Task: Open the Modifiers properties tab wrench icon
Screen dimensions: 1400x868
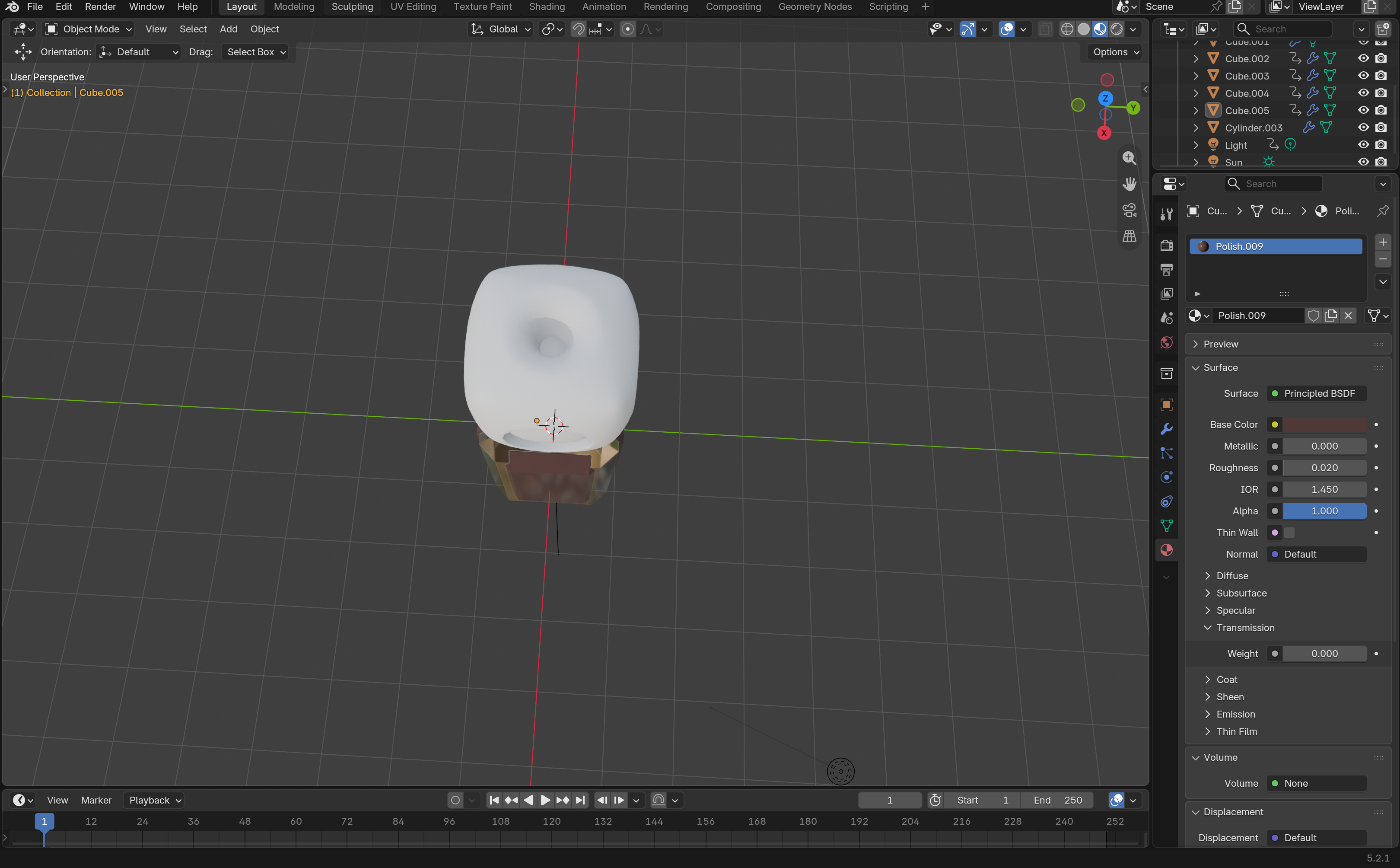Action: pos(1166,429)
